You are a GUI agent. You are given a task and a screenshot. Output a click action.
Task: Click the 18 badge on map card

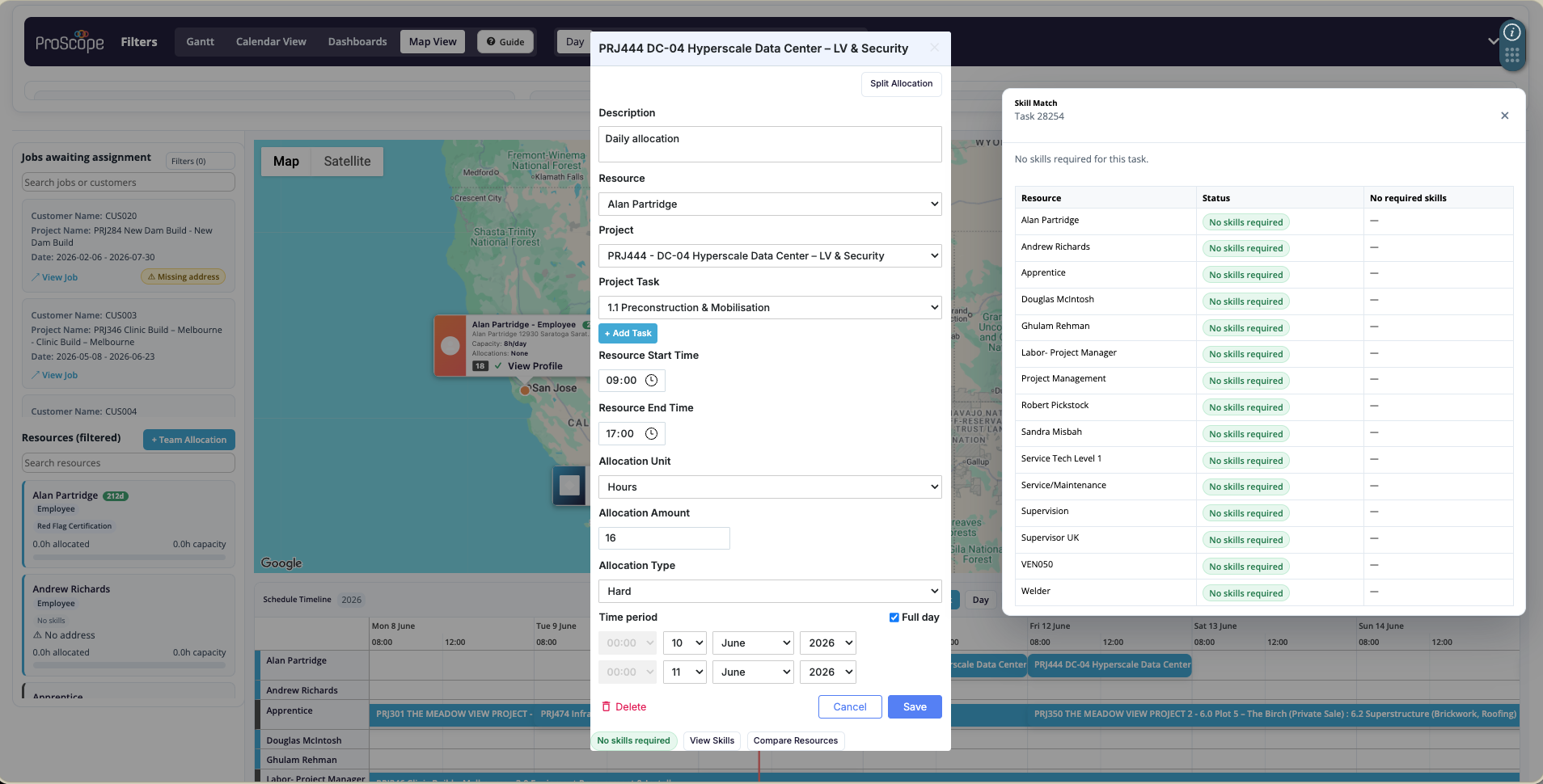click(x=480, y=366)
